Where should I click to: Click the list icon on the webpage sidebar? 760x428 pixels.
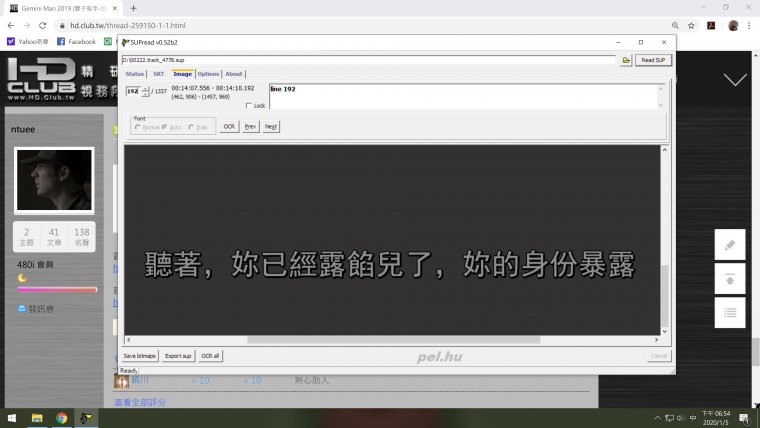tap(730, 313)
